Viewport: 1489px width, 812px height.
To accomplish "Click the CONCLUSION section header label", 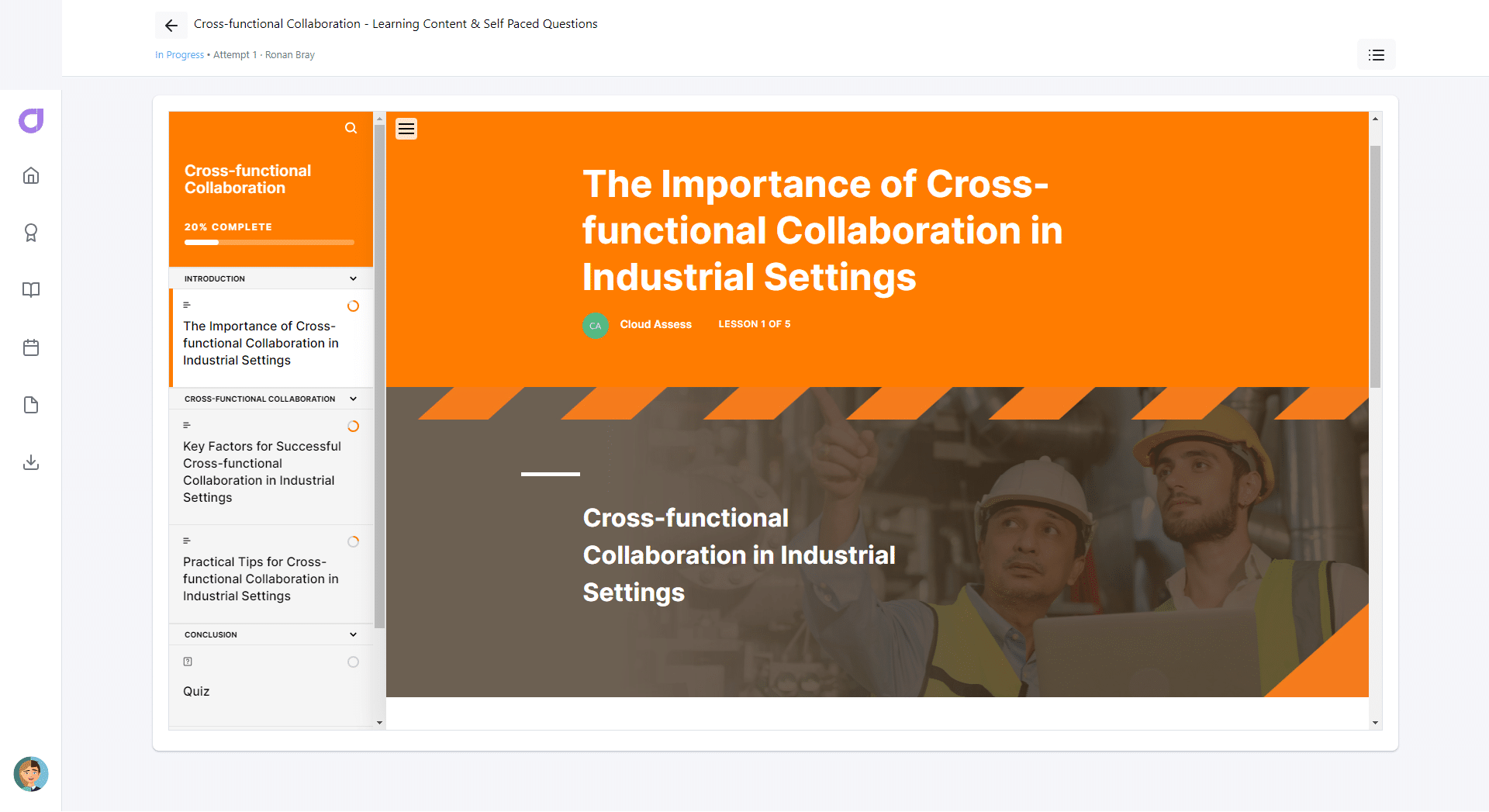I will click(211, 634).
